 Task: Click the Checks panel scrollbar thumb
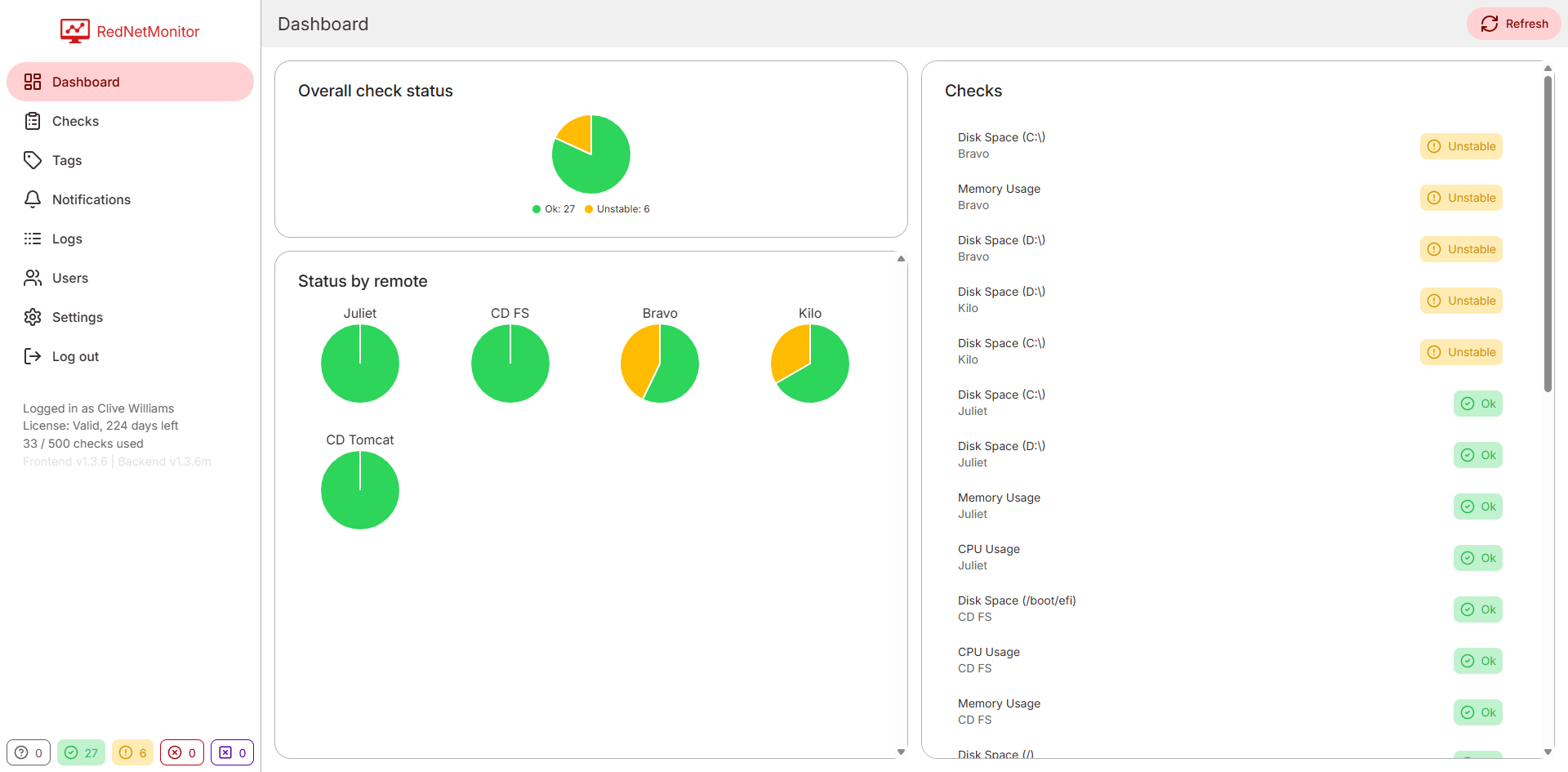point(1548,234)
